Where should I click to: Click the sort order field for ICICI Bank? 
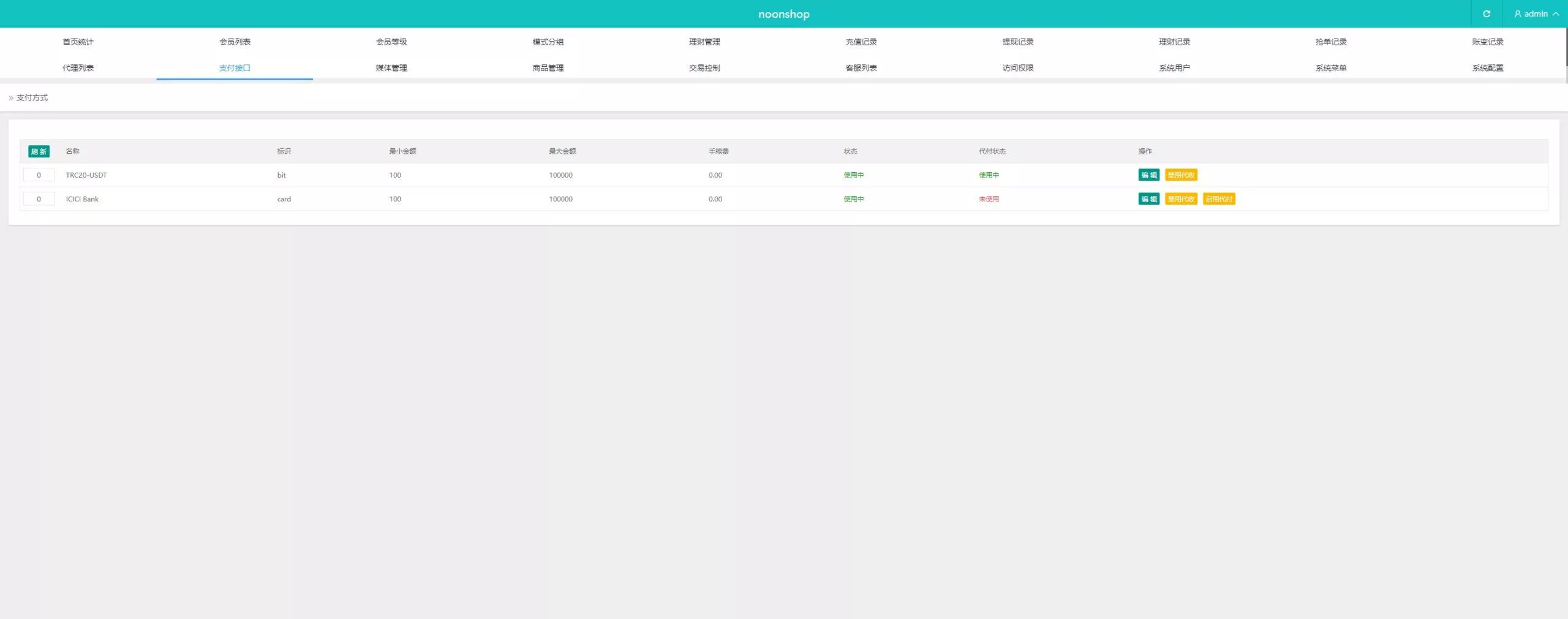(x=39, y=199)
